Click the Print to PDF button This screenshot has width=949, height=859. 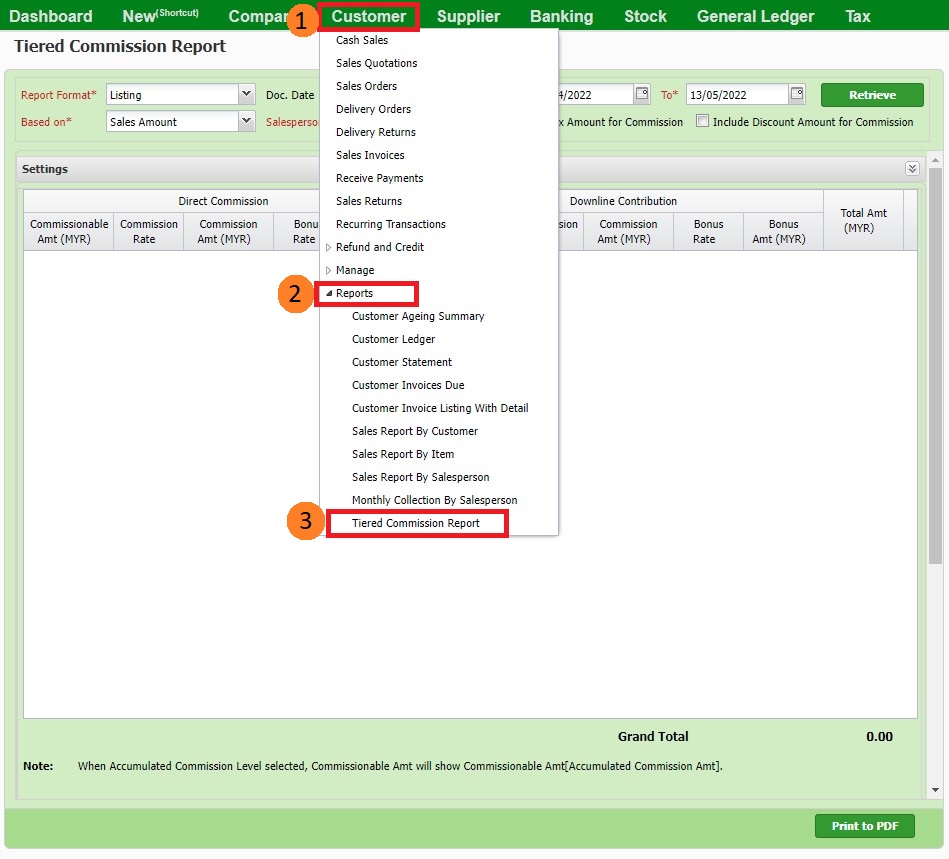tap(864, 826)
